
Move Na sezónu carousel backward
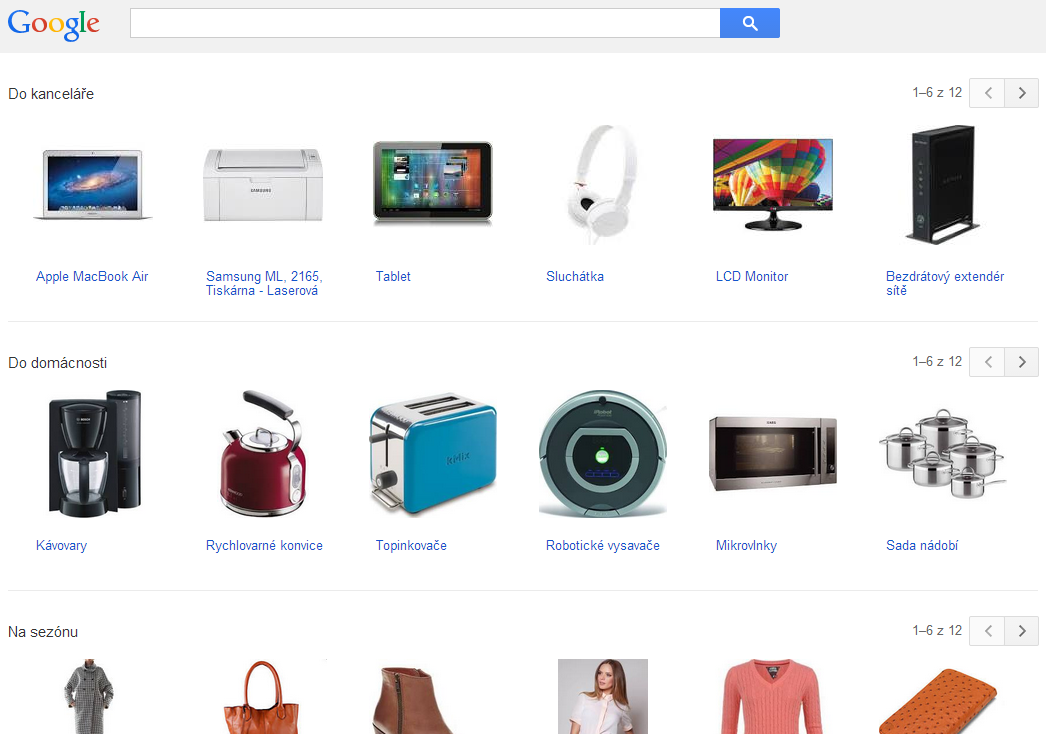tap(987, 631)
